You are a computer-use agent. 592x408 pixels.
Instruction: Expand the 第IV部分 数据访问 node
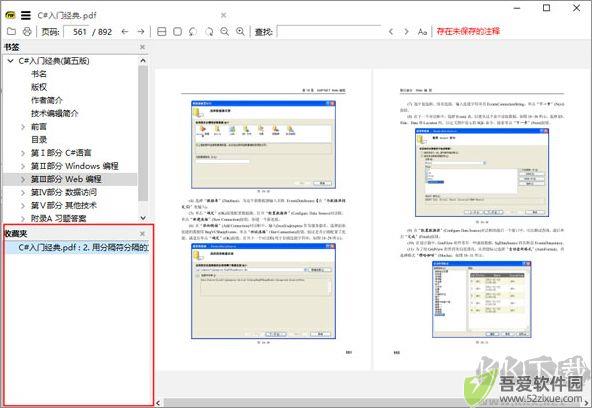click(x=23, y=192)
